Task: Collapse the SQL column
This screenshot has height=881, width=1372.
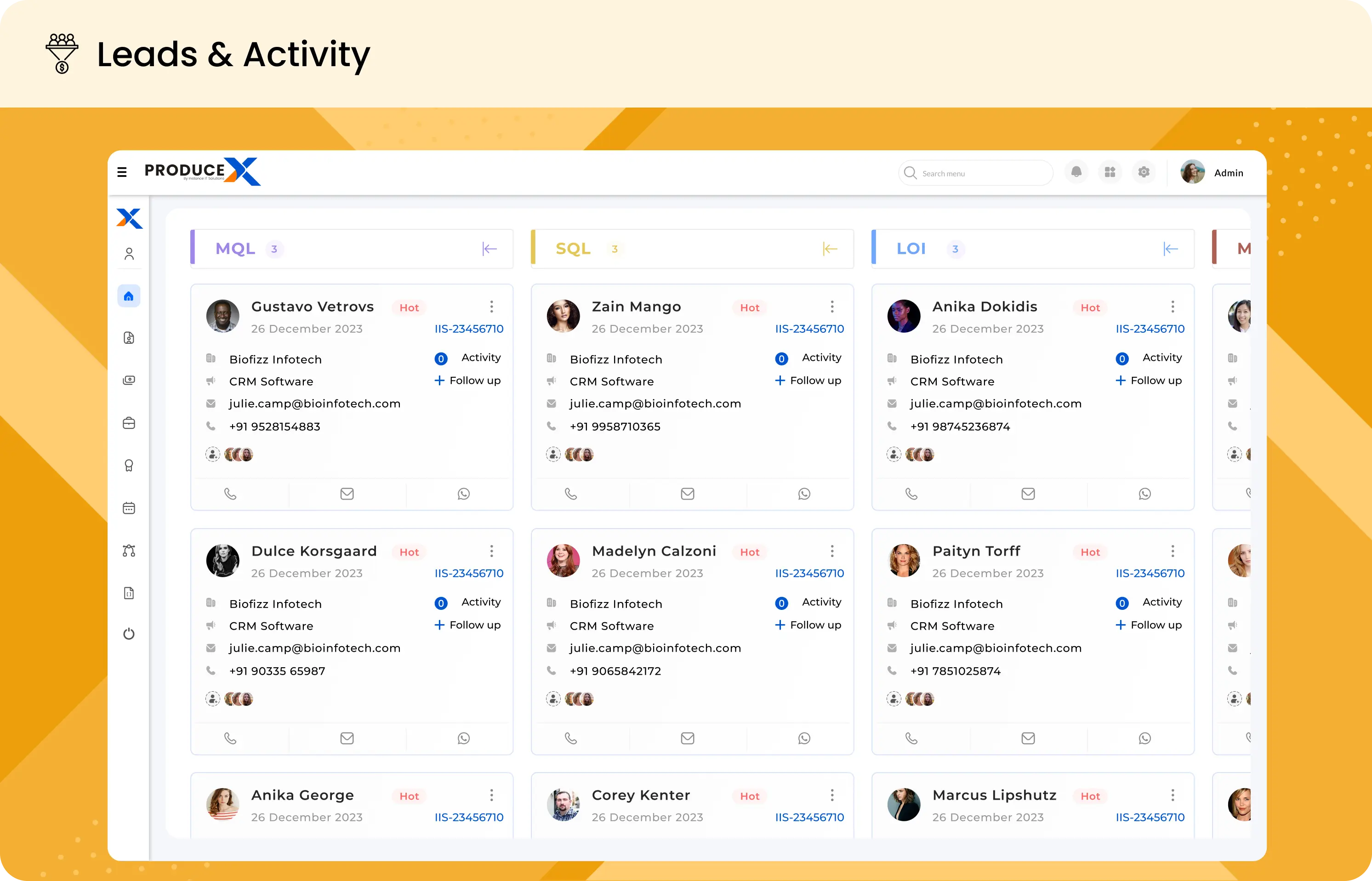Action: click(830, 249)
